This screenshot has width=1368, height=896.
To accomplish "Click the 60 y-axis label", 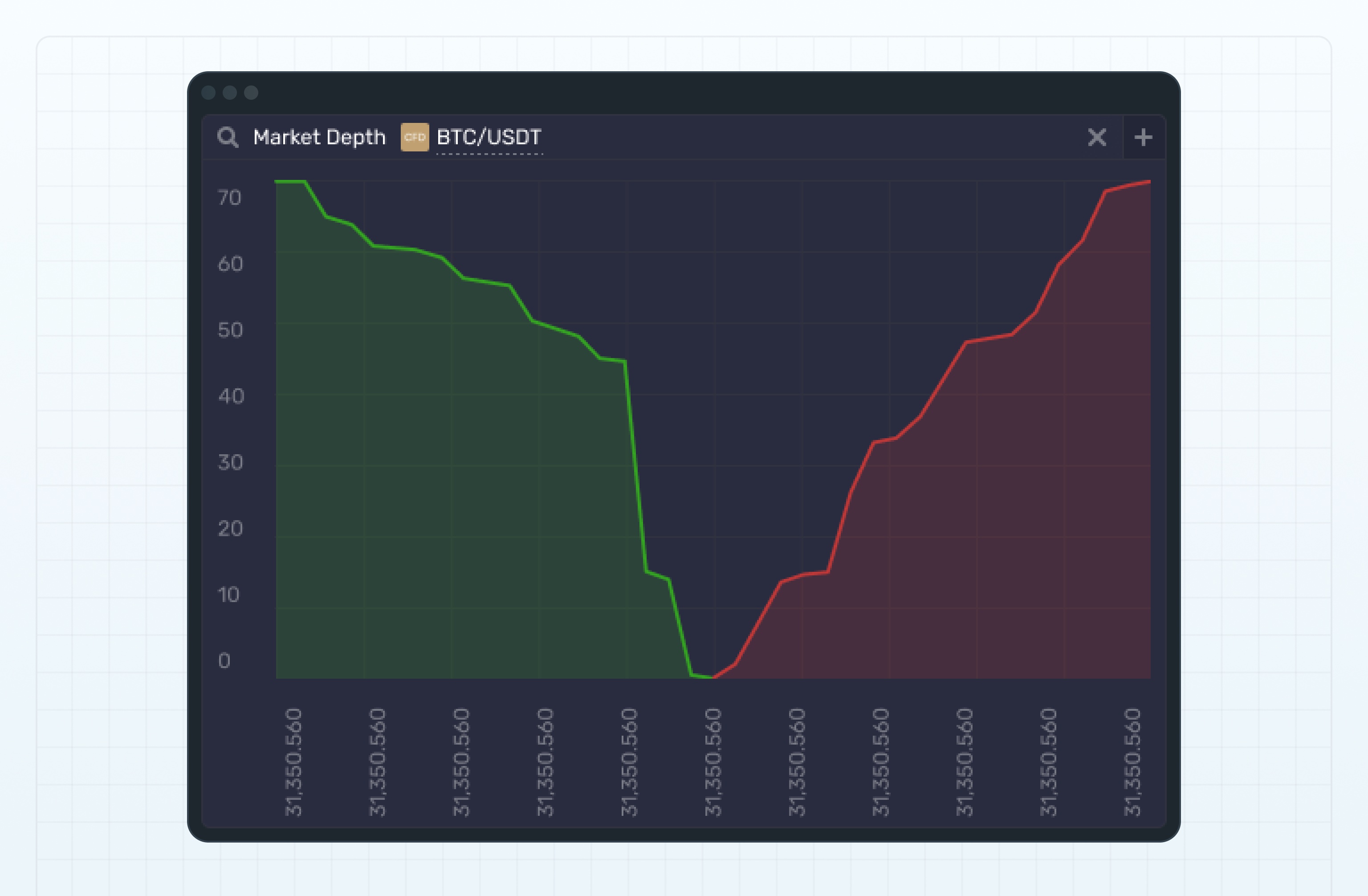I will [x=230, y=264].
